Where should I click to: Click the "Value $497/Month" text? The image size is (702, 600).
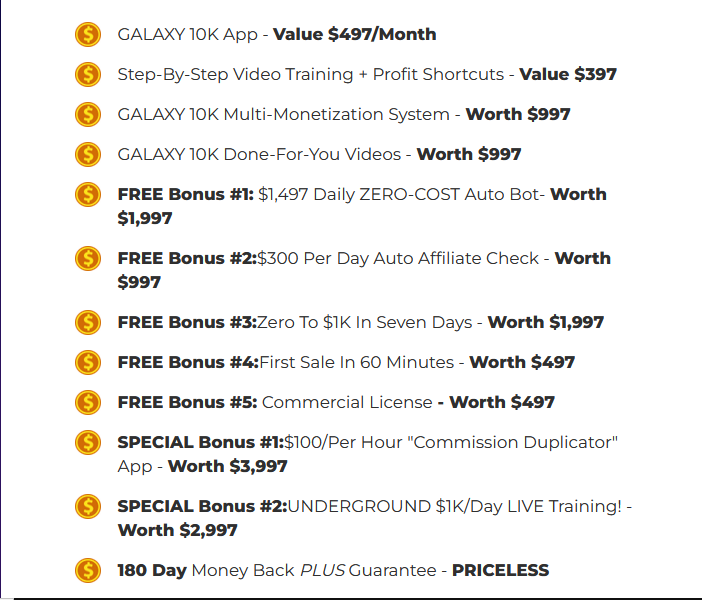pyautogui.click(x=354, y=34)
